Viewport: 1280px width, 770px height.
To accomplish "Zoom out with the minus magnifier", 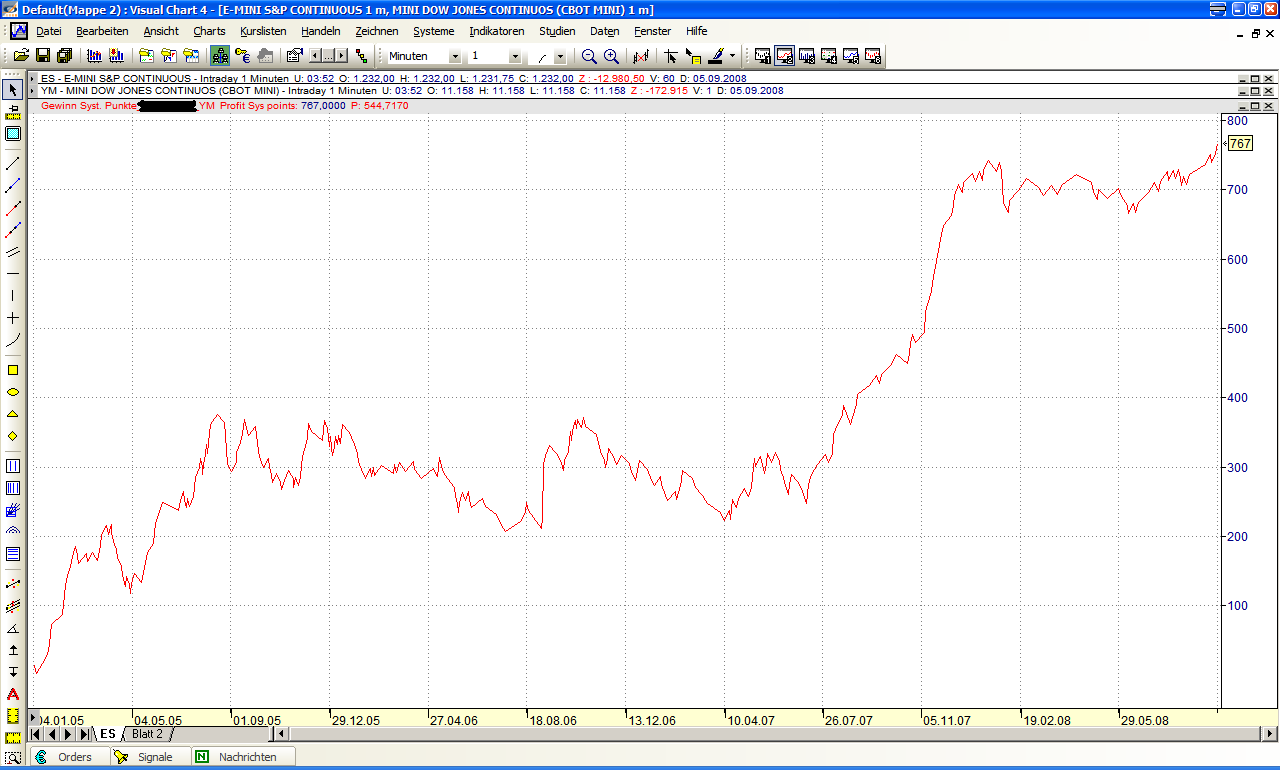I will coord(589,56).
